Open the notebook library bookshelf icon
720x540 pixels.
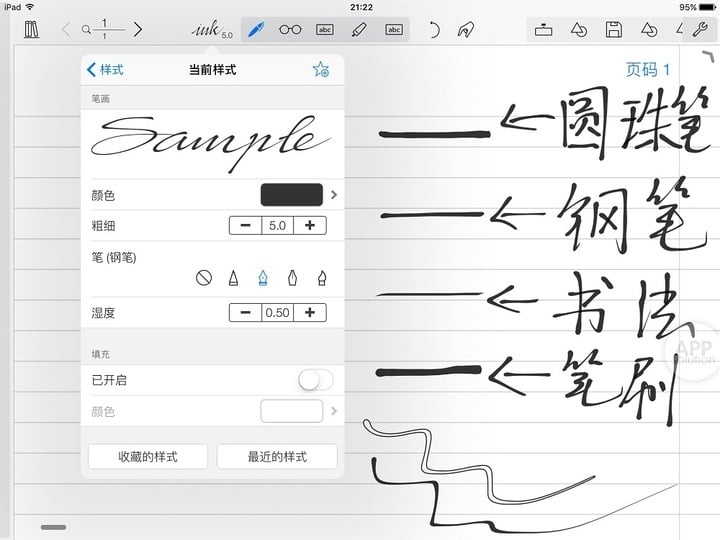coord(31,30)
